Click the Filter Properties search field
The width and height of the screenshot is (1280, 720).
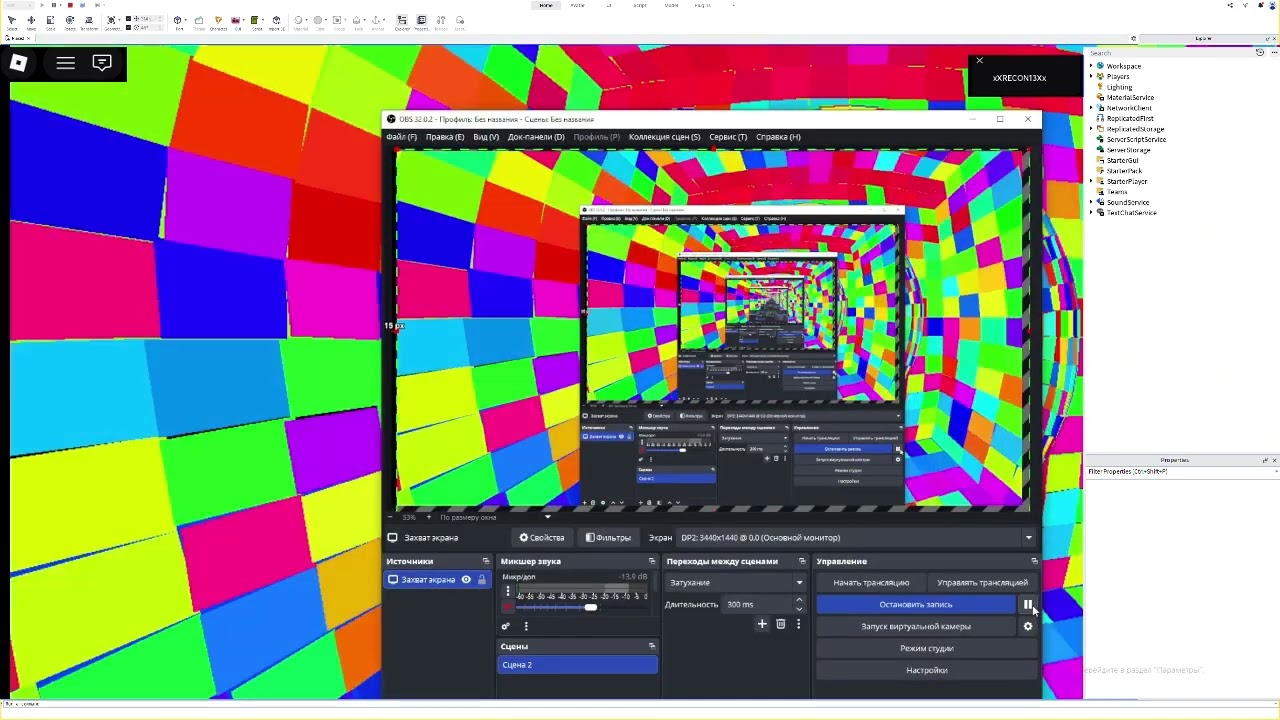pos(1182,472)
